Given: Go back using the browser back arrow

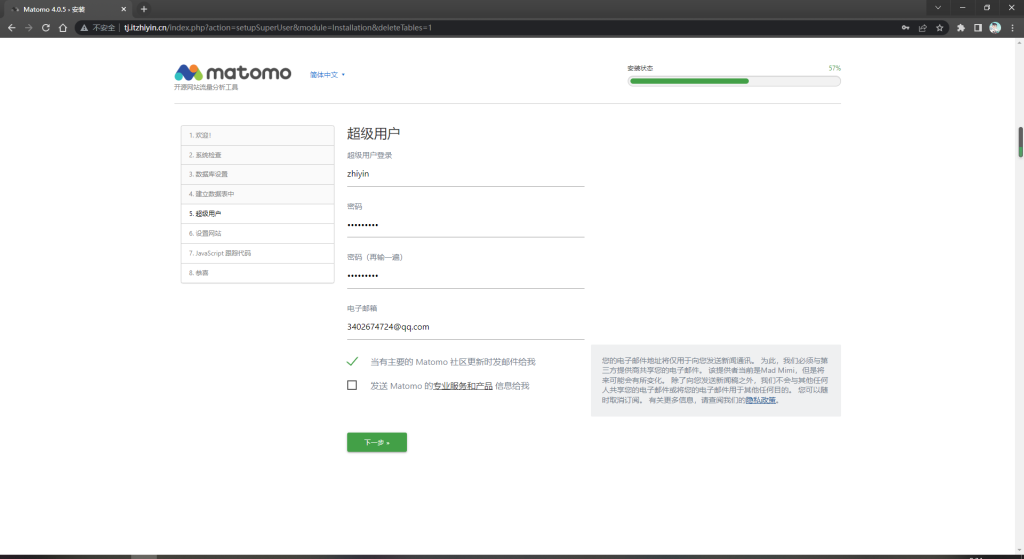Looking at the screenshot, I should pos(11,28).
